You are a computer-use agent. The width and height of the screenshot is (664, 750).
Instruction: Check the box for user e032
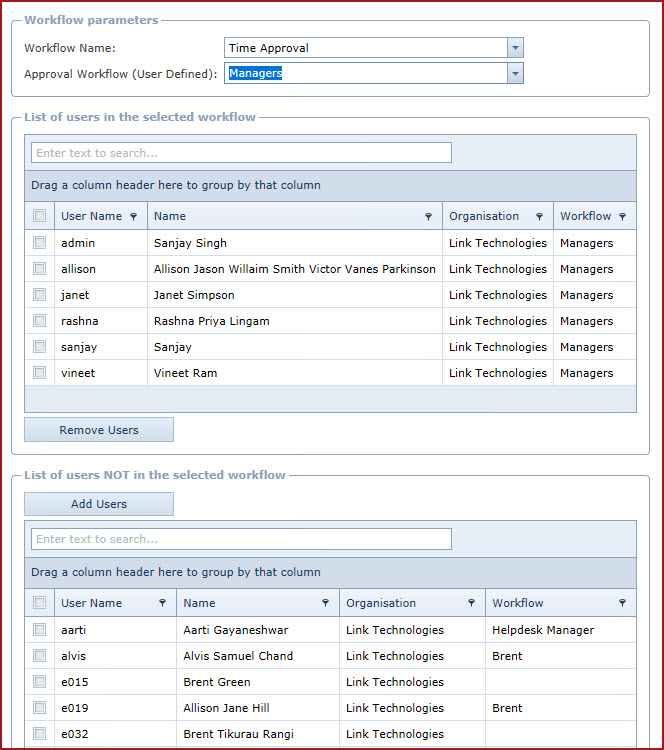pyautogui.click(x=40, y=733)
